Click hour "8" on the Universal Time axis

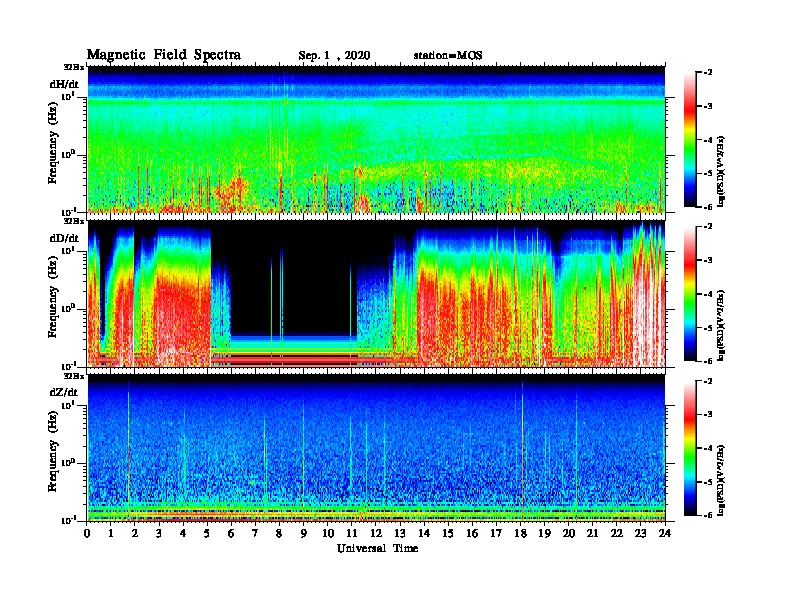279,533
